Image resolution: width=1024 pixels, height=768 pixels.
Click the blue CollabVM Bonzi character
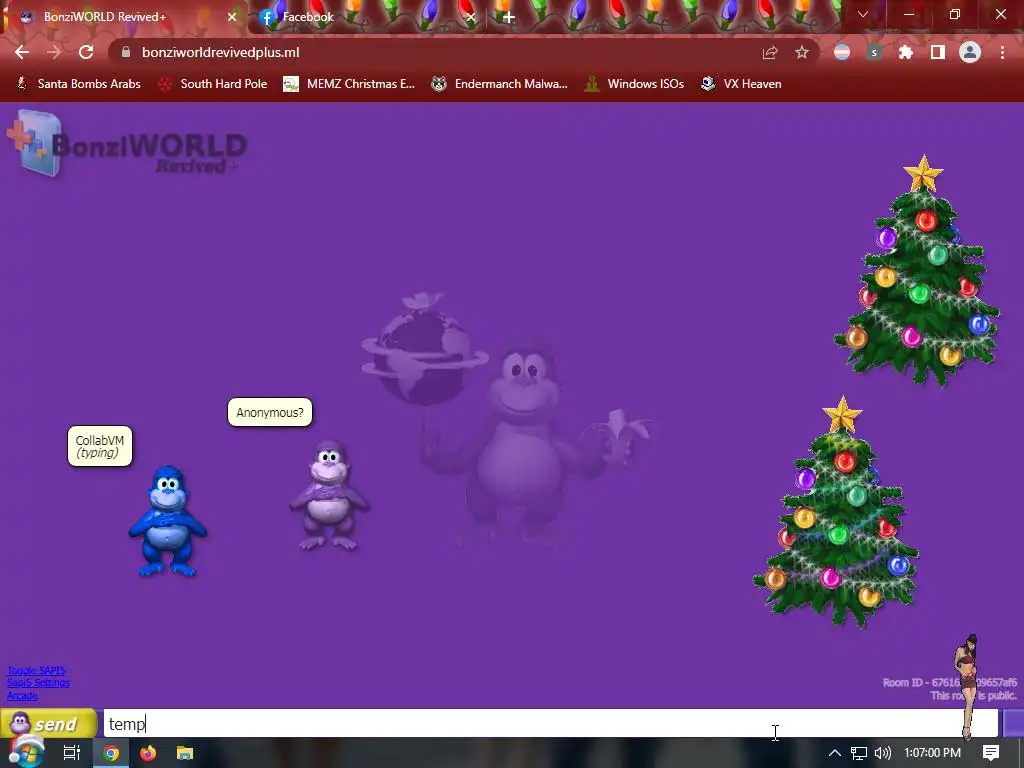(168, 521)
